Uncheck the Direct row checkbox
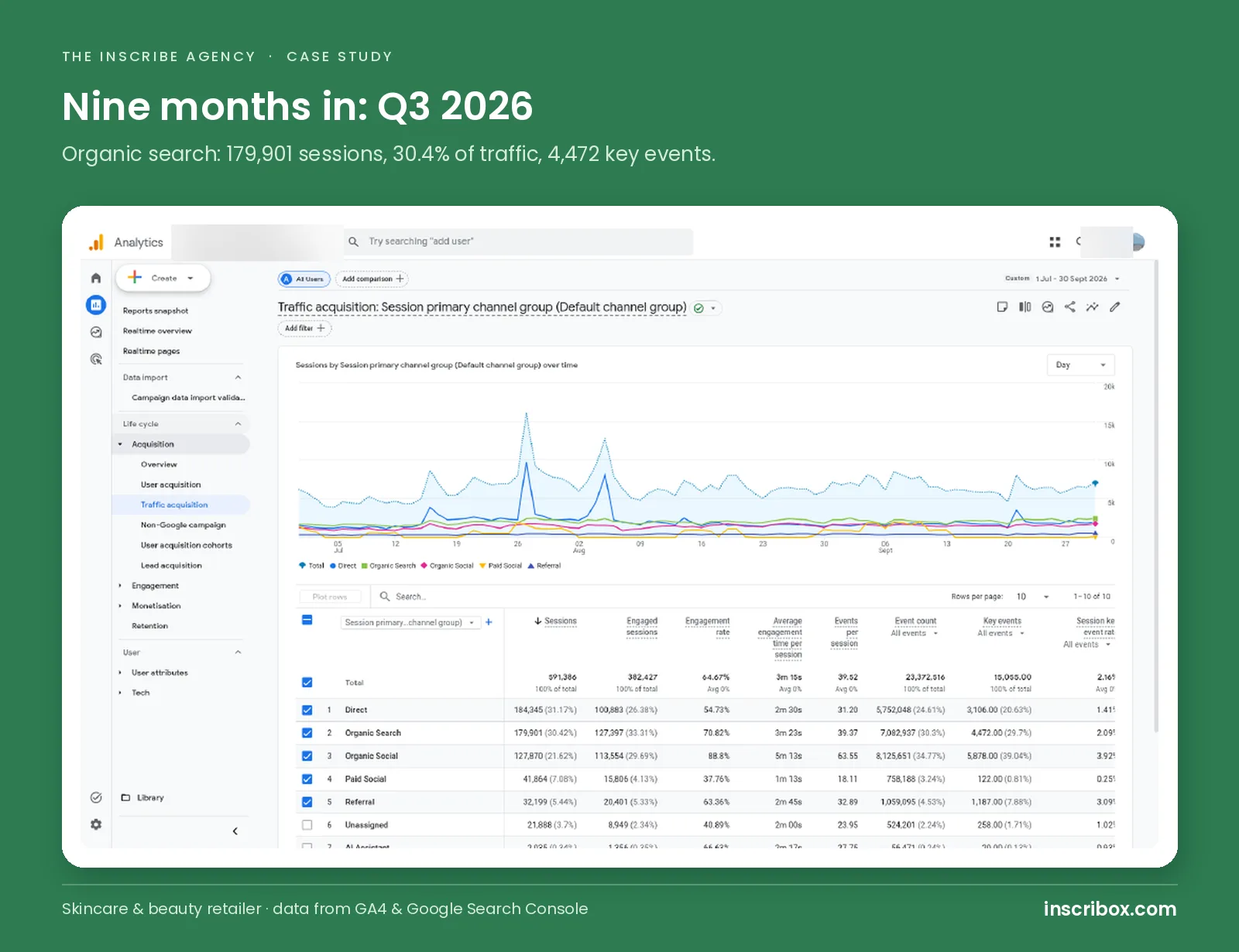Screen dimensions: 1239x952 pyautogui.click(x=307, y=710)
